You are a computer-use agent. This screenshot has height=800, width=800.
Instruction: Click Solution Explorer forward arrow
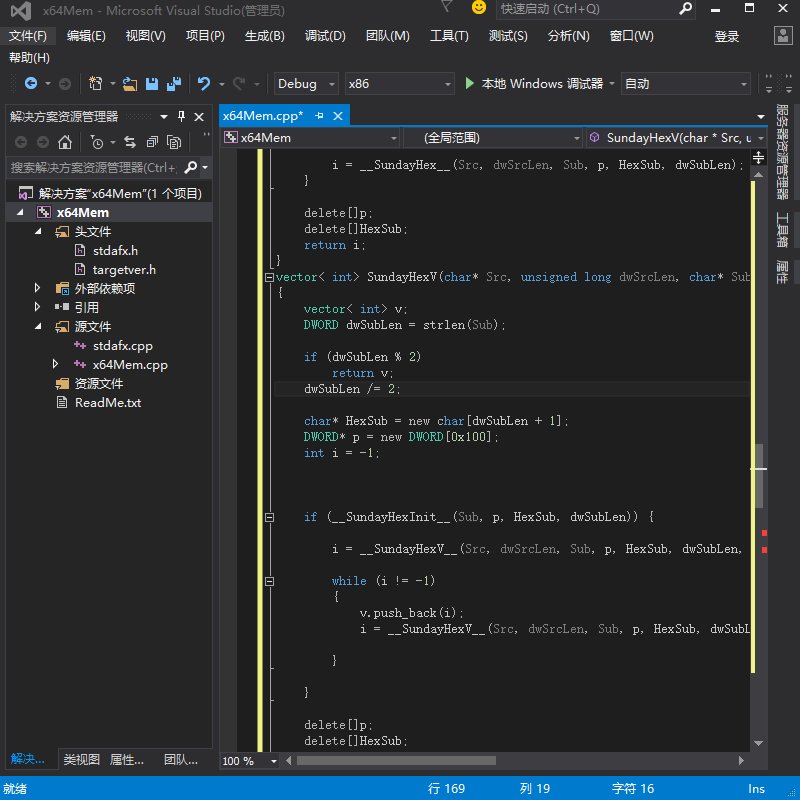[x=43, y=142]
